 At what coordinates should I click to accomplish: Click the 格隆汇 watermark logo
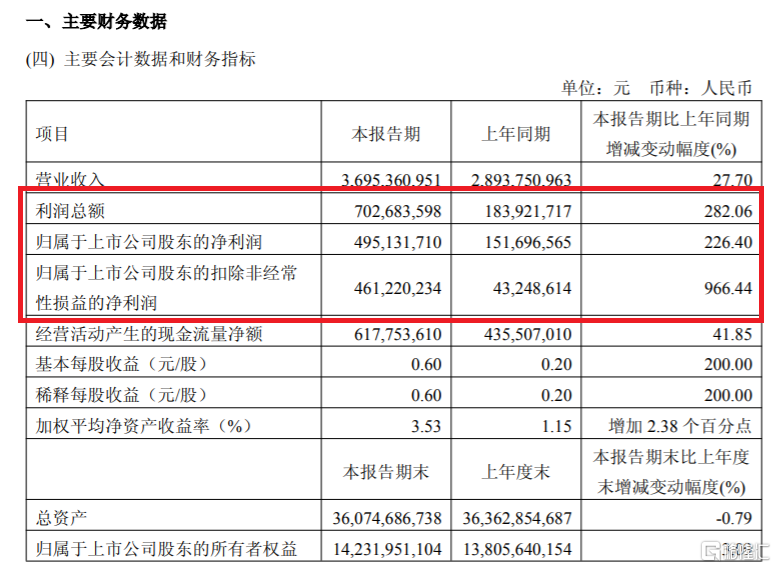point(737,551)
